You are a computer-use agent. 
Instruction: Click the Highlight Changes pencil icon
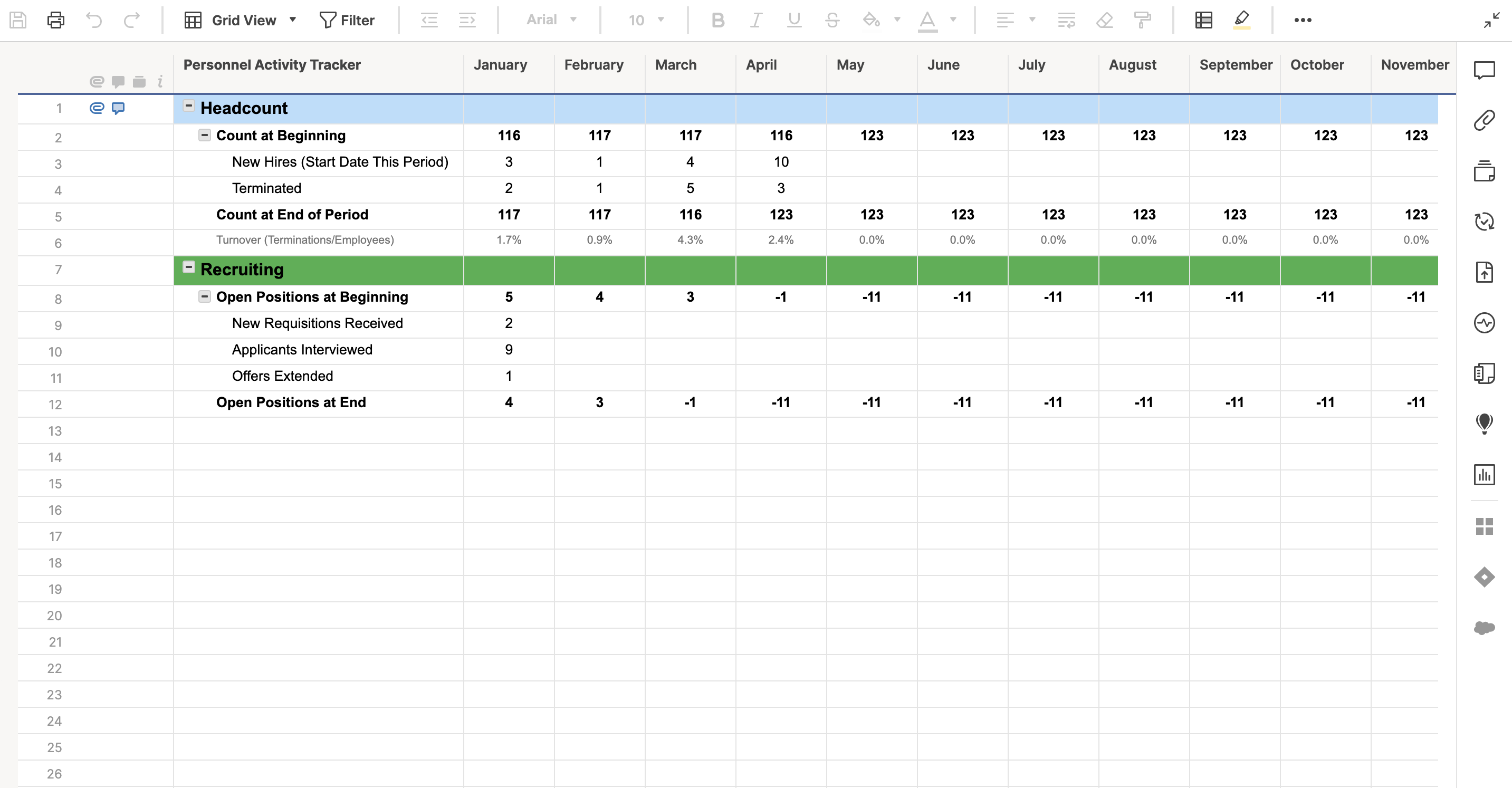pos(1241,20)
